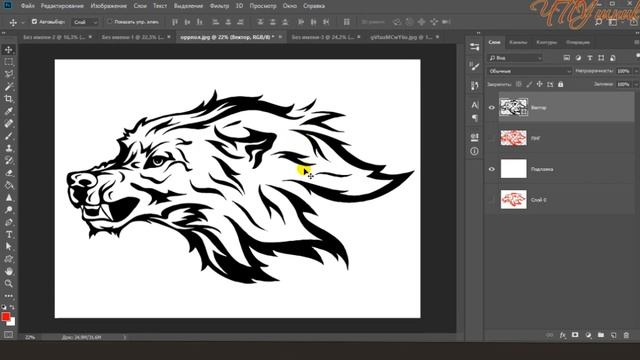Click the white background color swatch
The image size is (640, 360).
coord(12,322)
